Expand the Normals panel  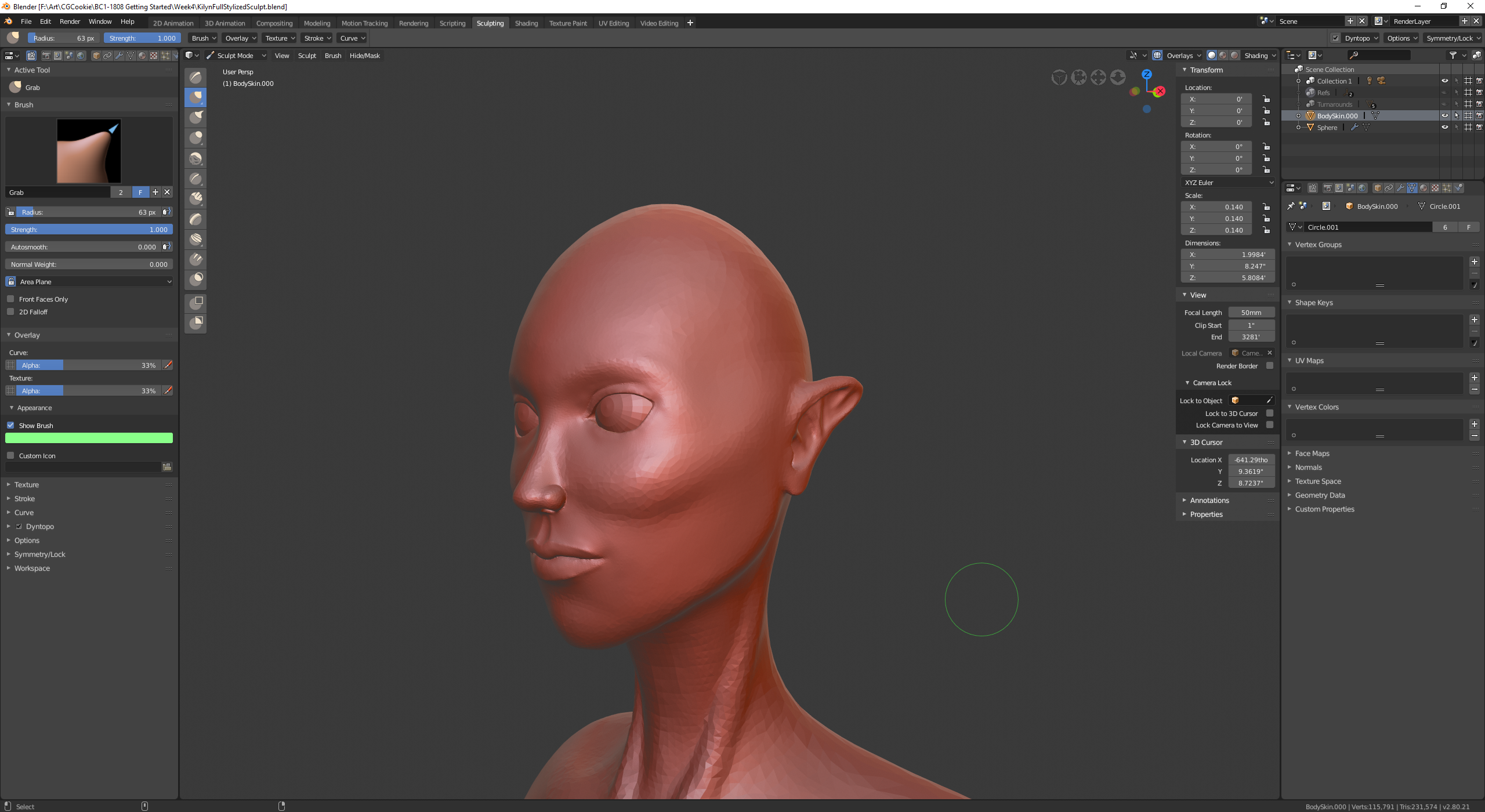(x=1308, y=467)
